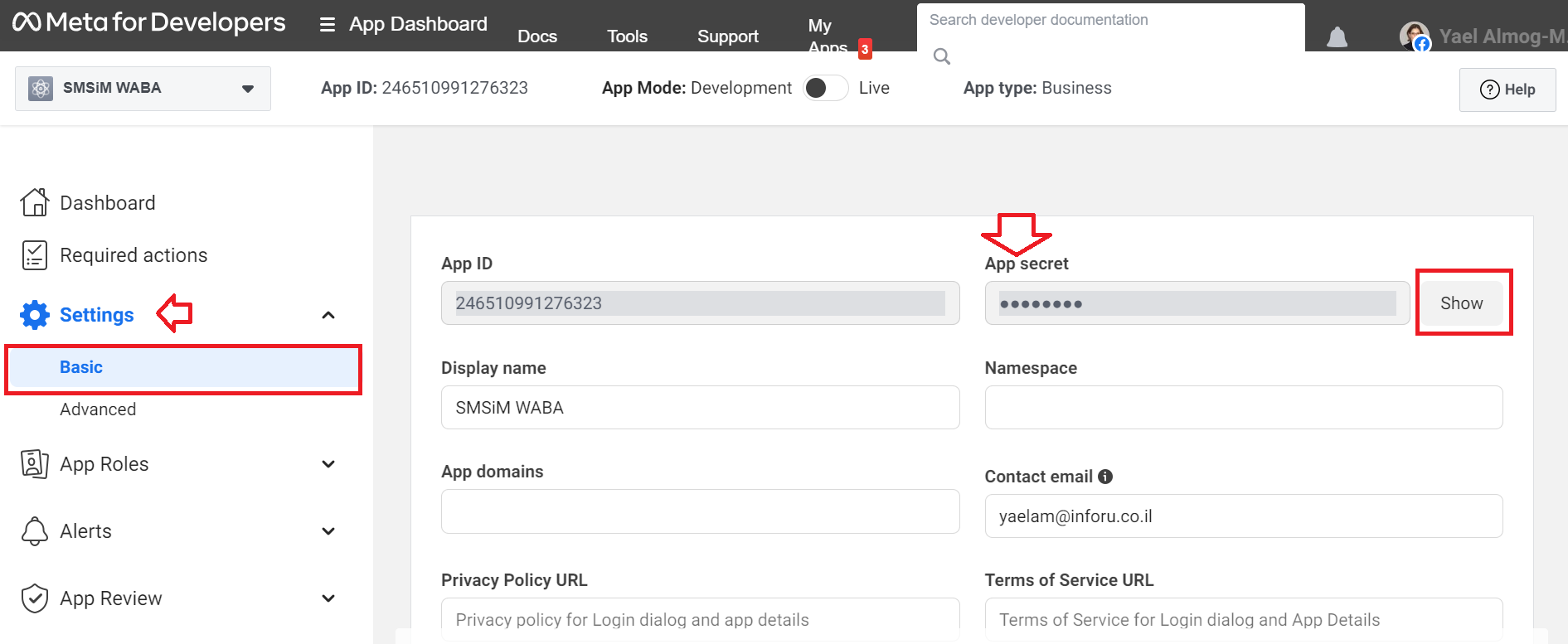
Task: Click the SMSiM WABA app icon
Action: tap(41, 88)
